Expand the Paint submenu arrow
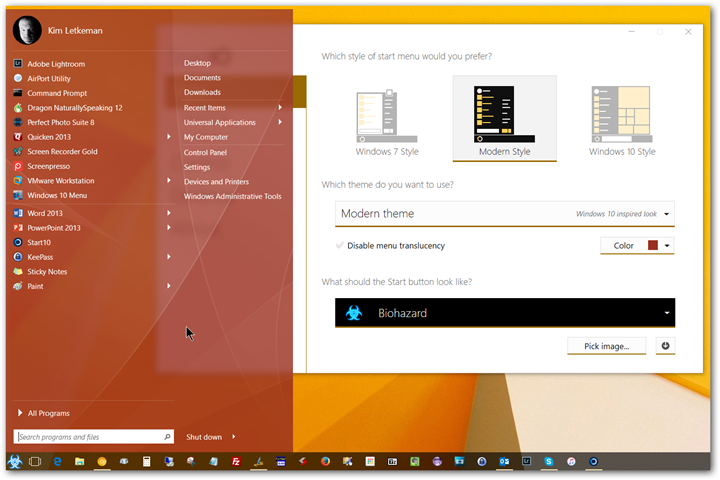Screen dimensions: 720x480 coord(169,286)
